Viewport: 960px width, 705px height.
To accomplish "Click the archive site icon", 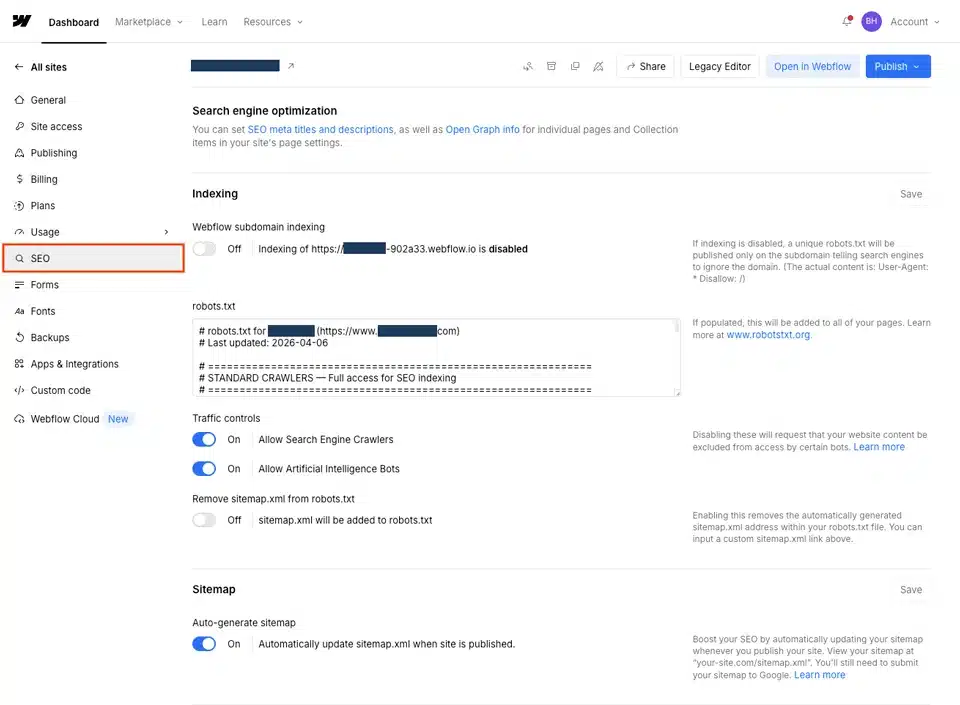I will coord(551,67).
